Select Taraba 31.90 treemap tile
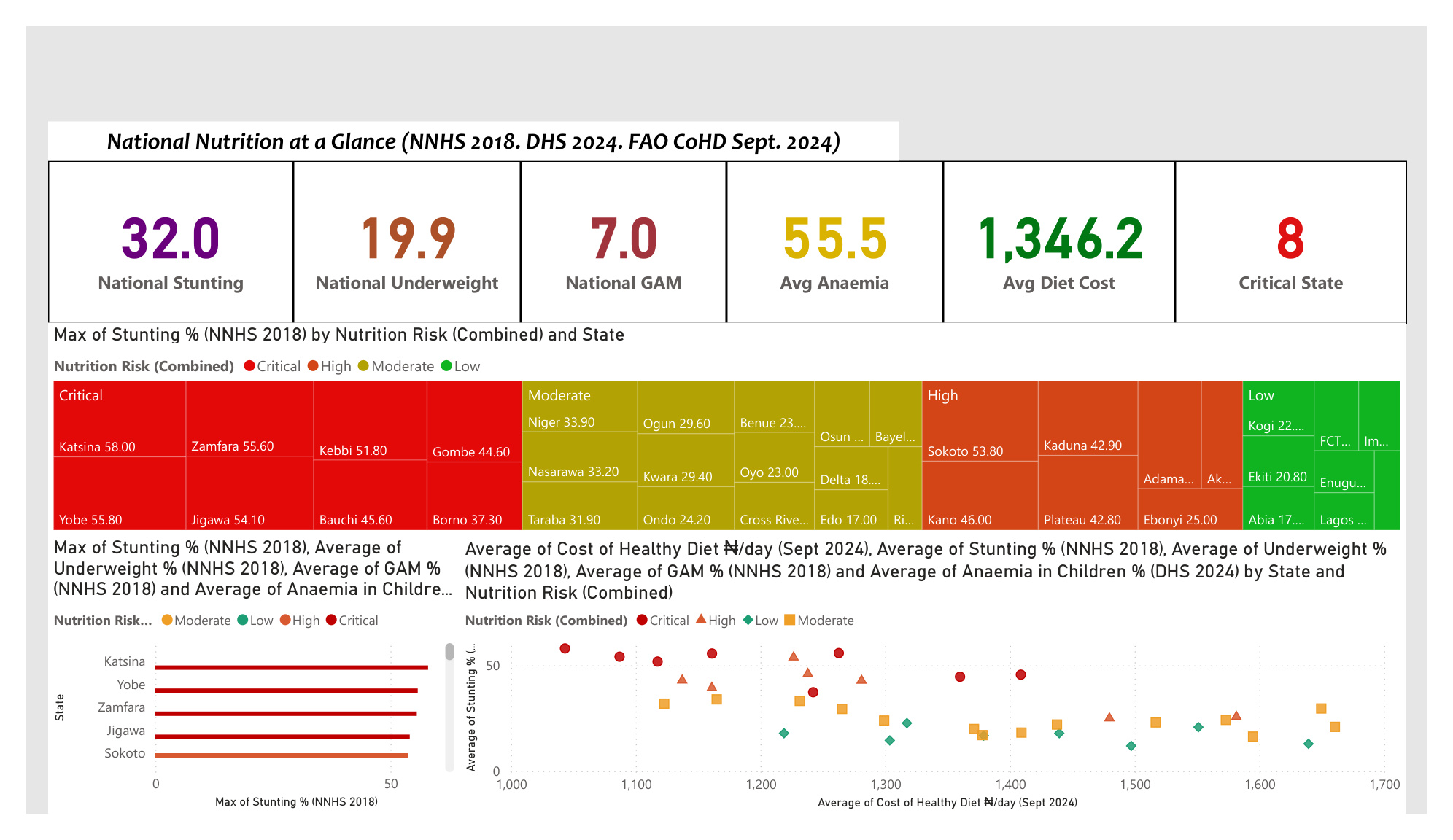Viewport: 1453px width, 840px height. (x=580, y=506)
